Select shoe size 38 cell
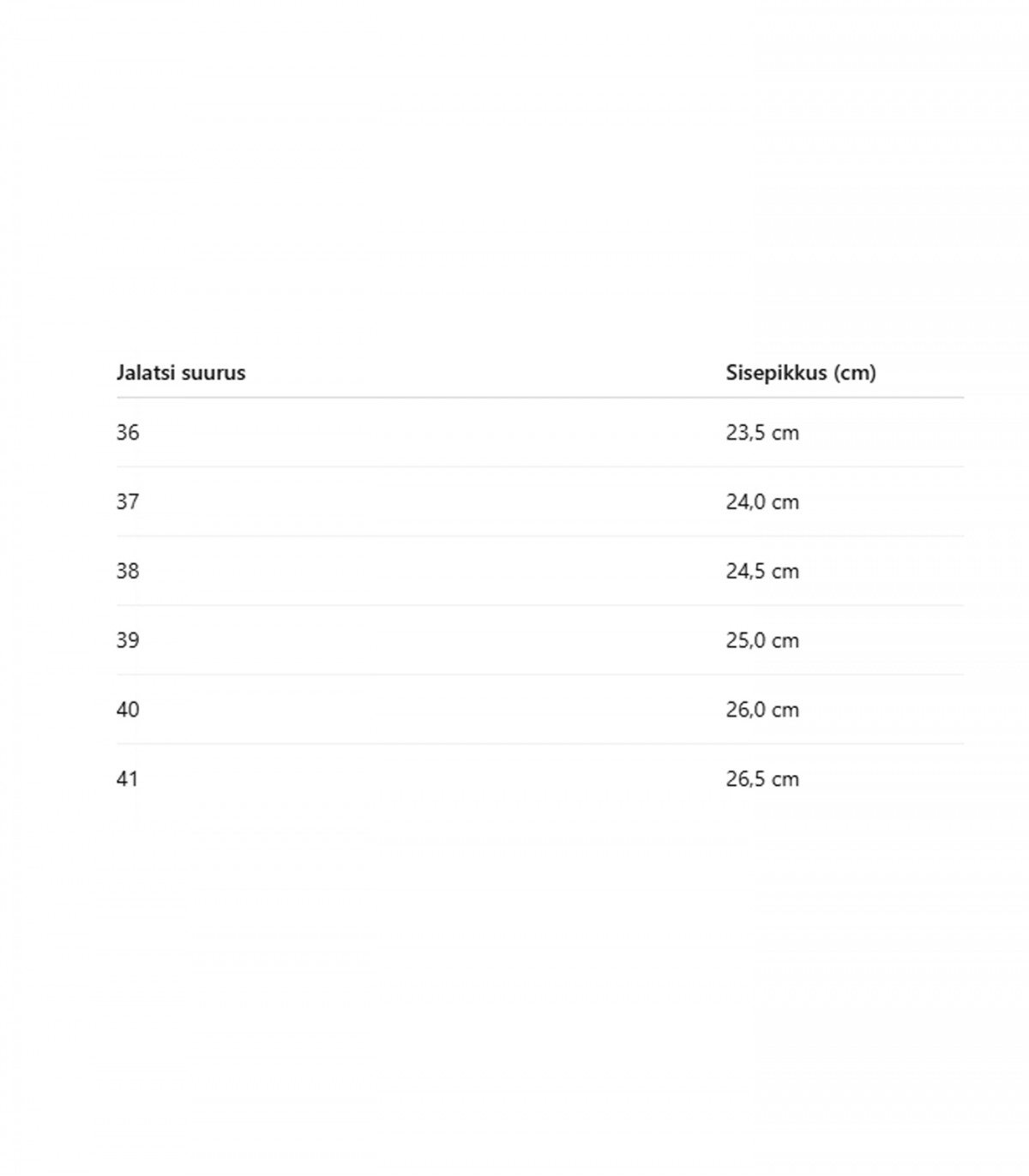Viewport: 1029px width, 1176px height. (x=128, y=572)
